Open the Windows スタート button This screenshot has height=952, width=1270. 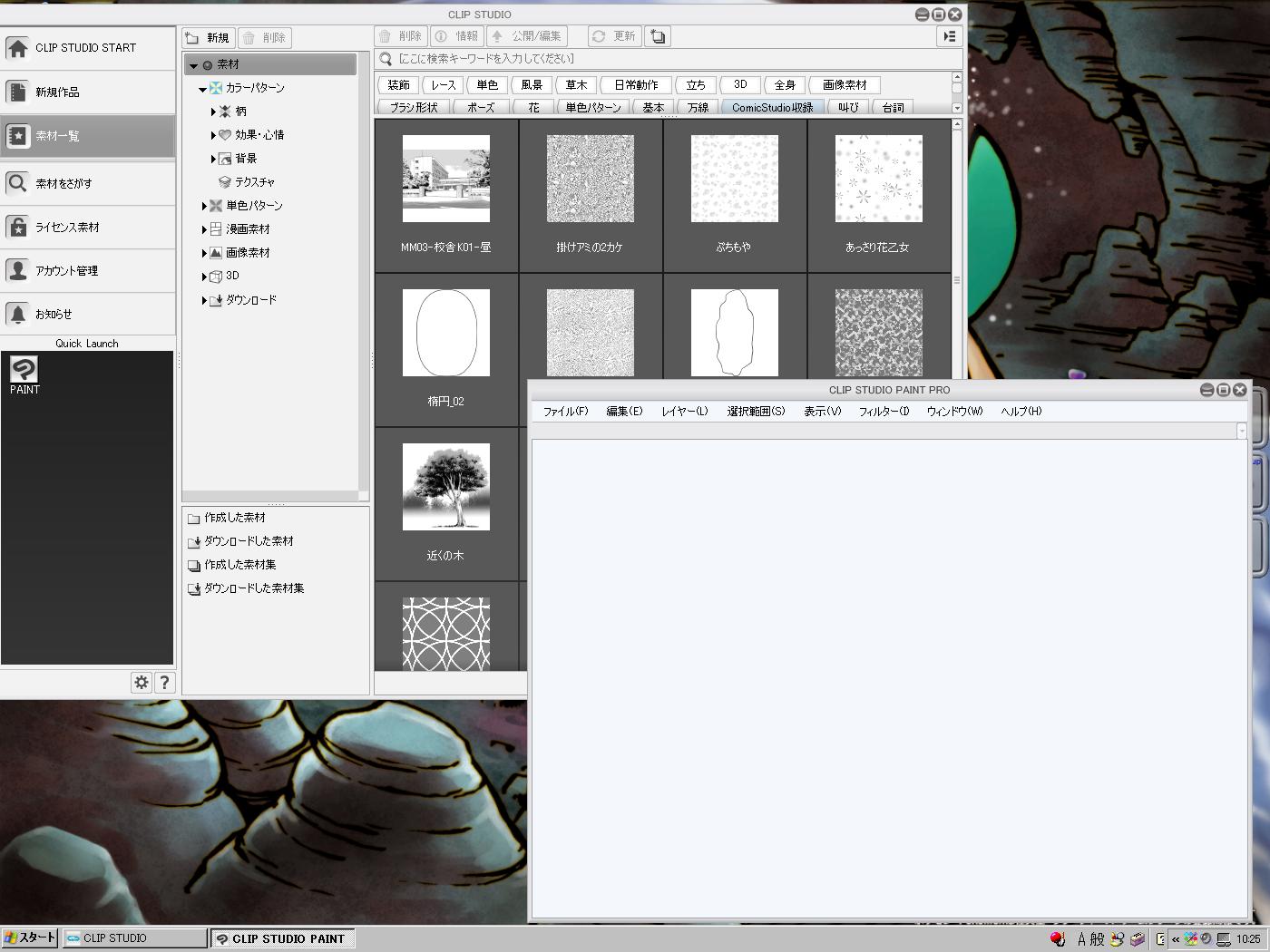(x=30, y=938)
